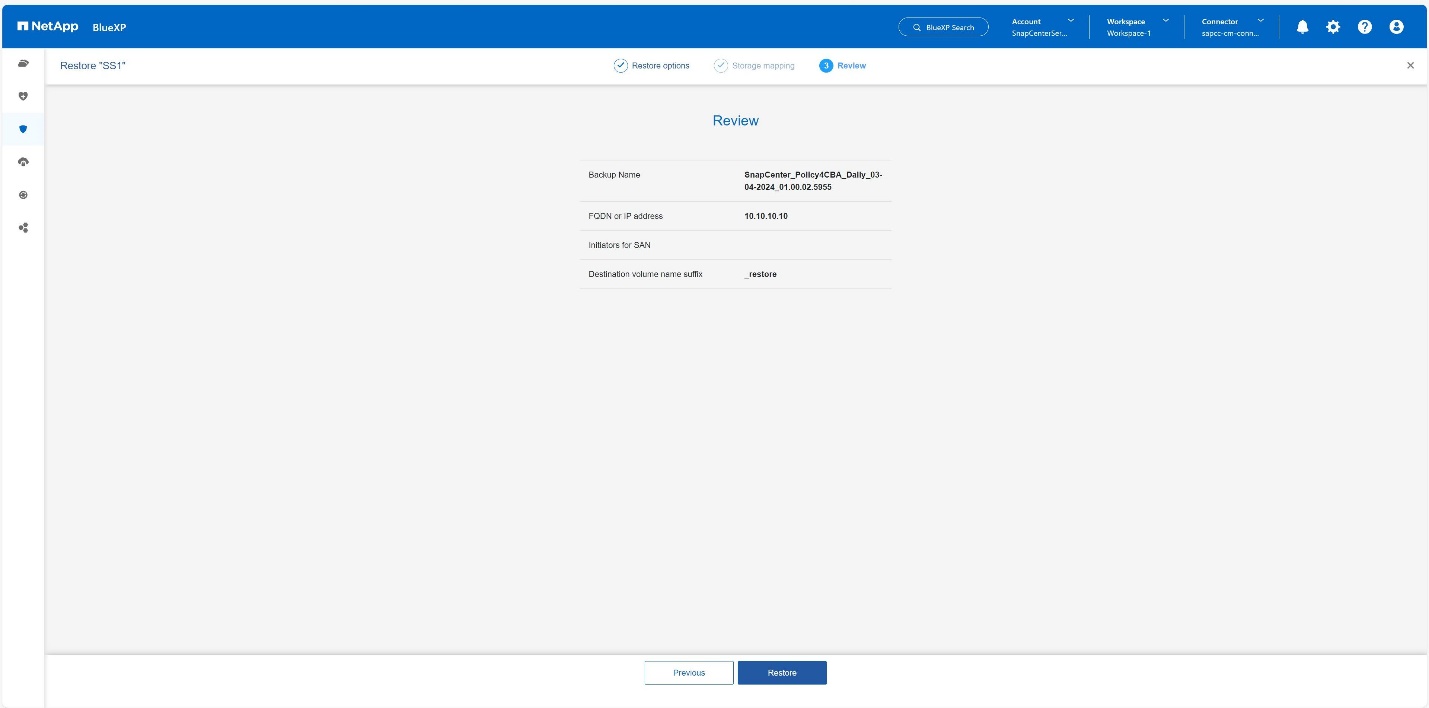
Task: Click the step 3 Review circle
Action: pyautogui.click(x=826, y=65)
